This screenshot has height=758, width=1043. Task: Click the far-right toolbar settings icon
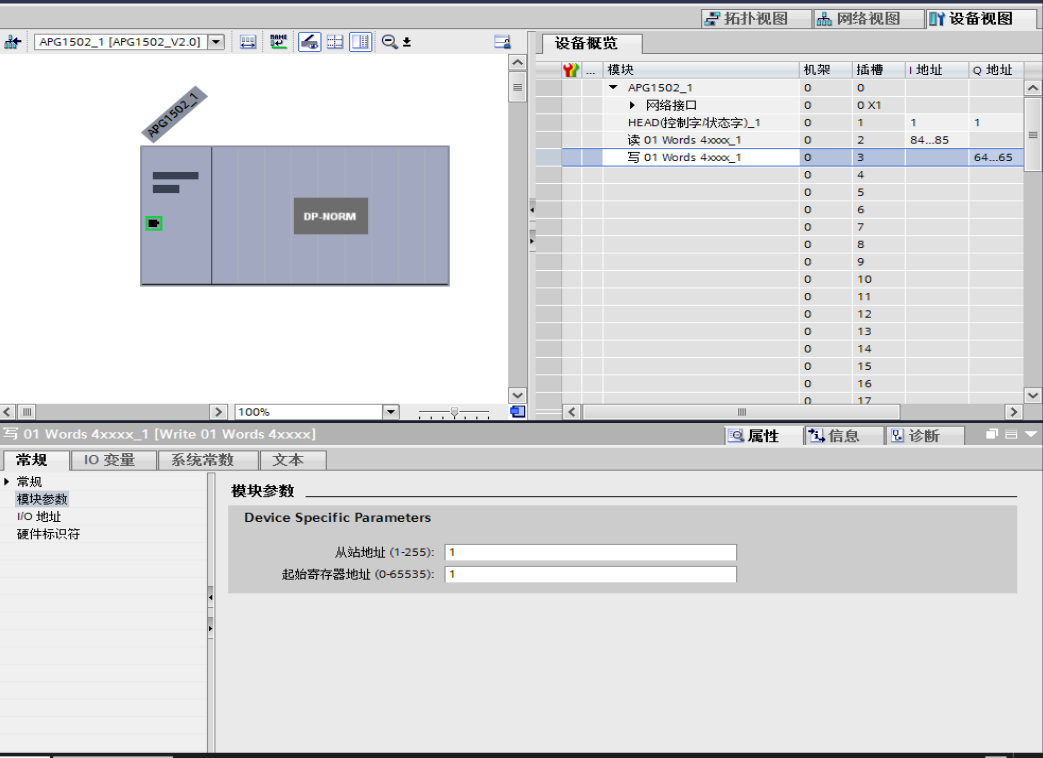(x=502, y=42)
